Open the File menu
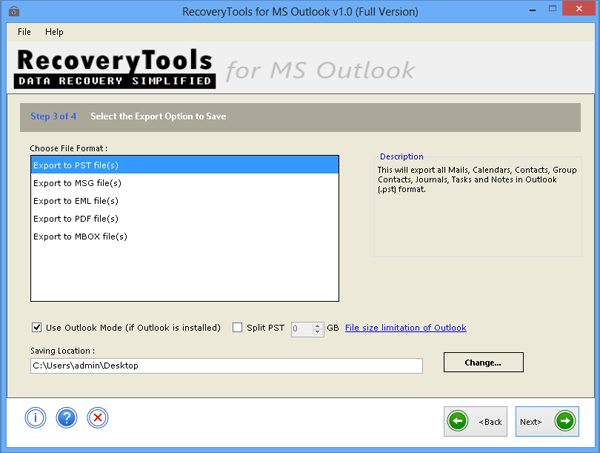 24,32
